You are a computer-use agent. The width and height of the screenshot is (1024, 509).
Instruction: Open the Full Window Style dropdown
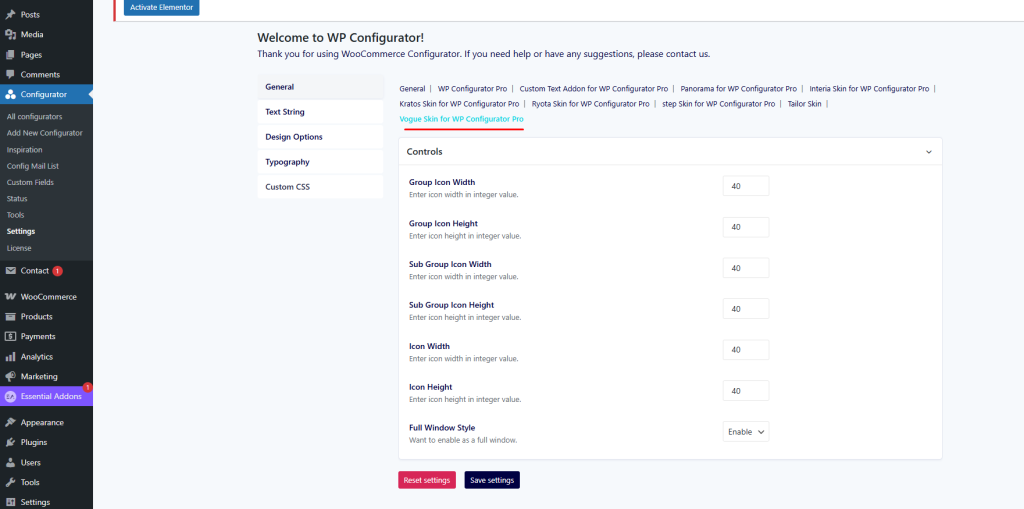point(746,432)
